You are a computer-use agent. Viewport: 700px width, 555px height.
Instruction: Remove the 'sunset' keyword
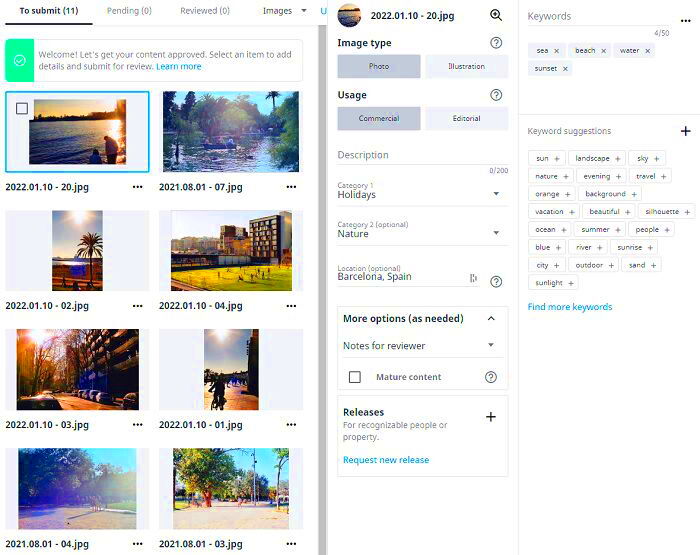pyautogui.click(x=565, y=69)
